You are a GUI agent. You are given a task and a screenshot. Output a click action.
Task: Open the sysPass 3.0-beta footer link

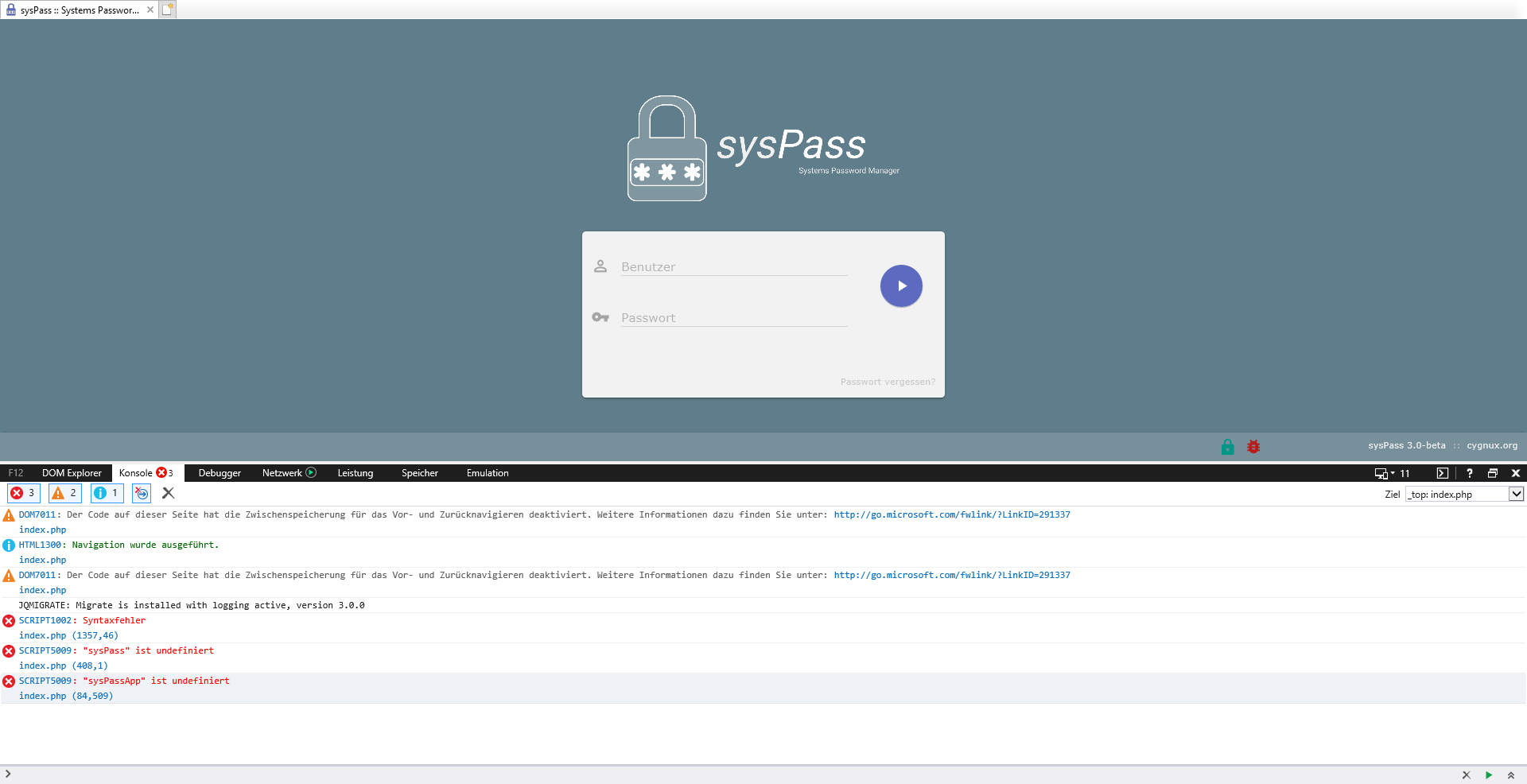click(x=1406, y=445)
